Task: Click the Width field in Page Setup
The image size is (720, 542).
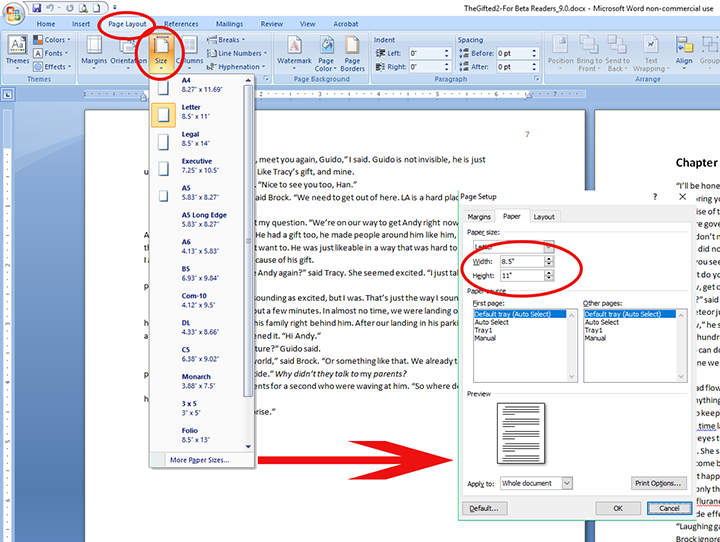Action: click(x=522, y=261)
